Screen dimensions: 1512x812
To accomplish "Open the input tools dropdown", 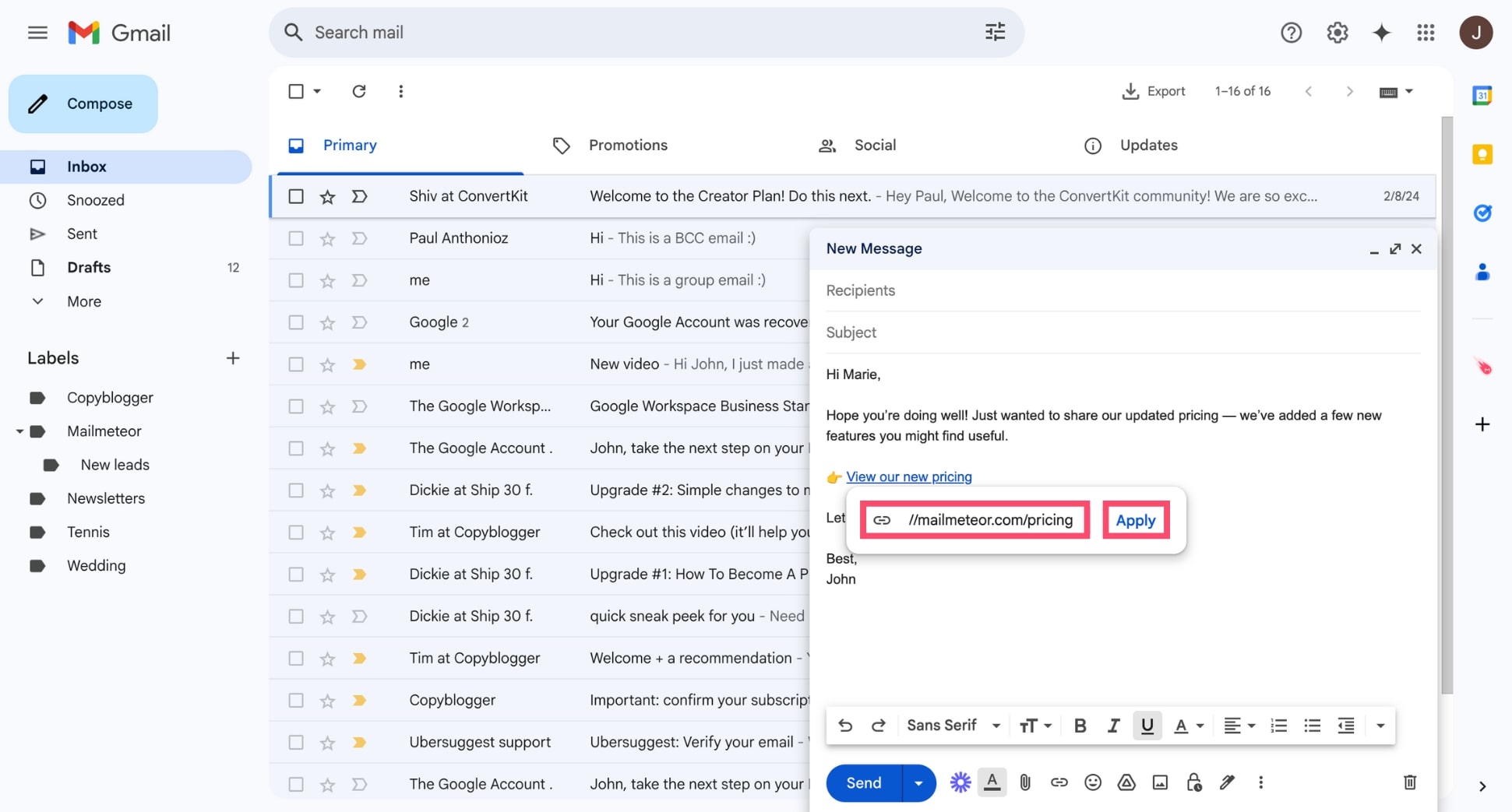I will click(1395, 91).
